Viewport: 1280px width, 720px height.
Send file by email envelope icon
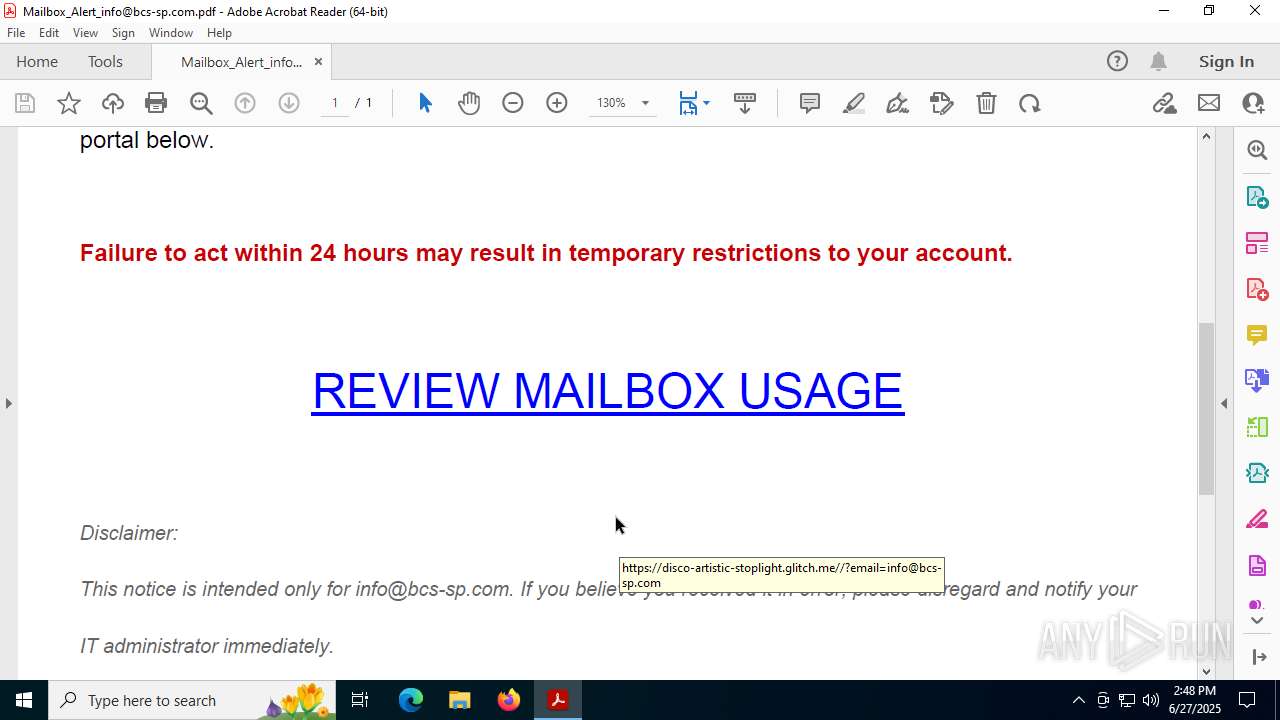coord(1209,103)
